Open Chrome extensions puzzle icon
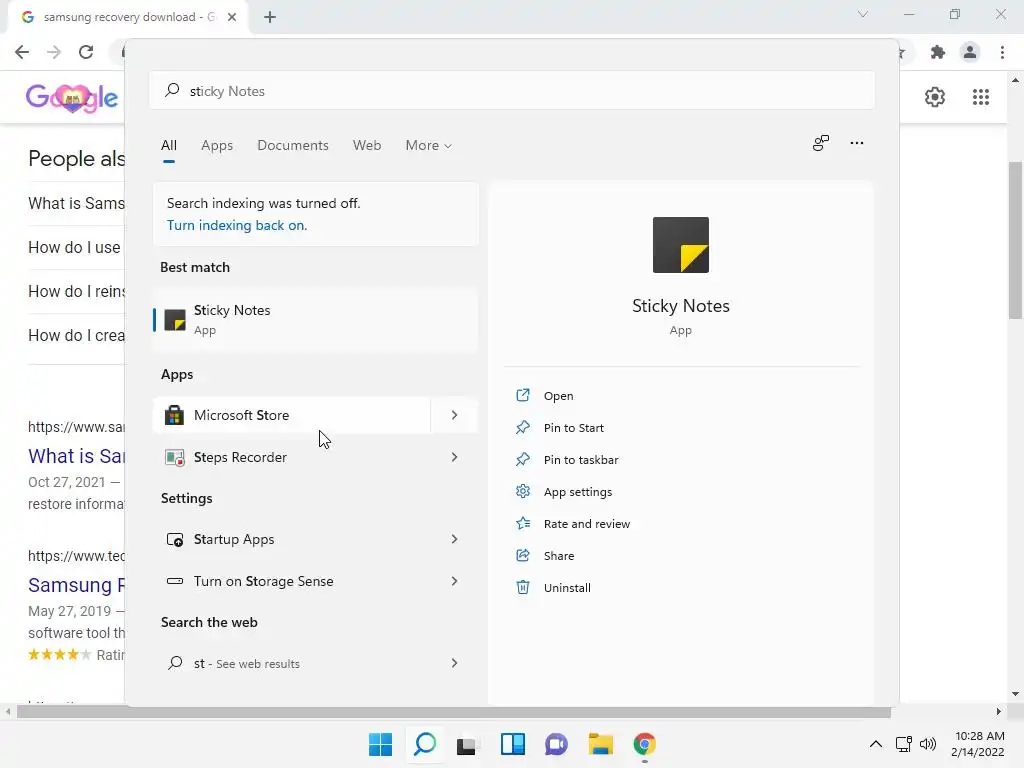This screenshot has width=1024, height=768. tap(938, 52)
